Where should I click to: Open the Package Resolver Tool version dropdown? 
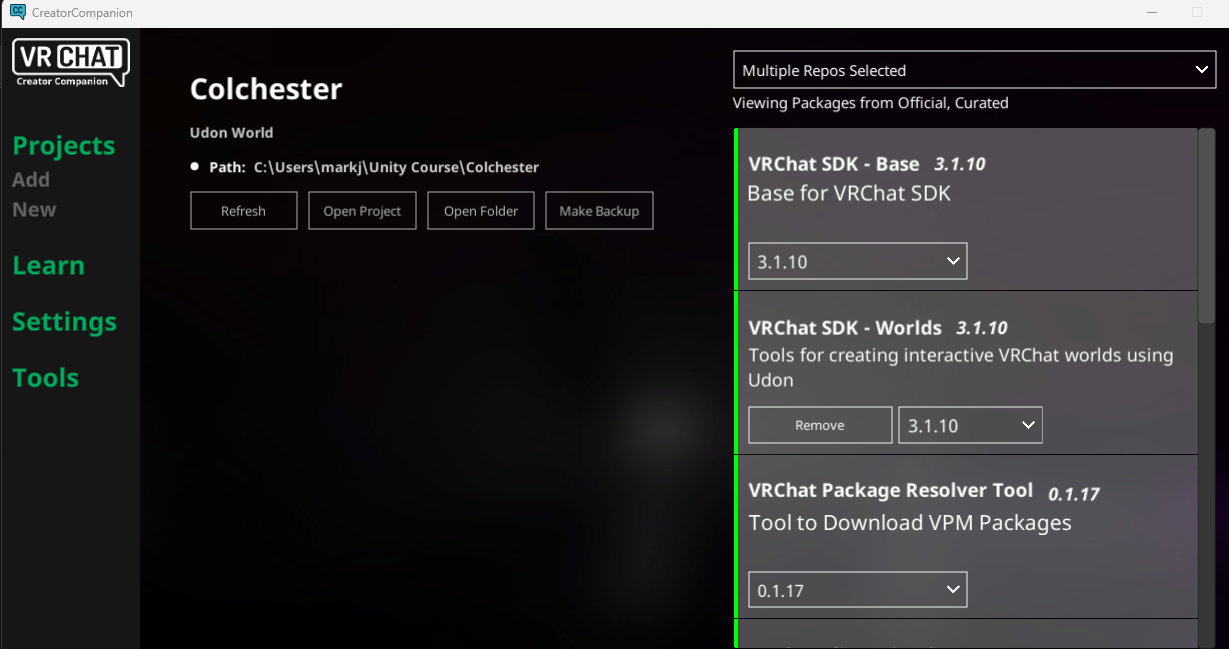pyautogui.click(x=858, y=590)
